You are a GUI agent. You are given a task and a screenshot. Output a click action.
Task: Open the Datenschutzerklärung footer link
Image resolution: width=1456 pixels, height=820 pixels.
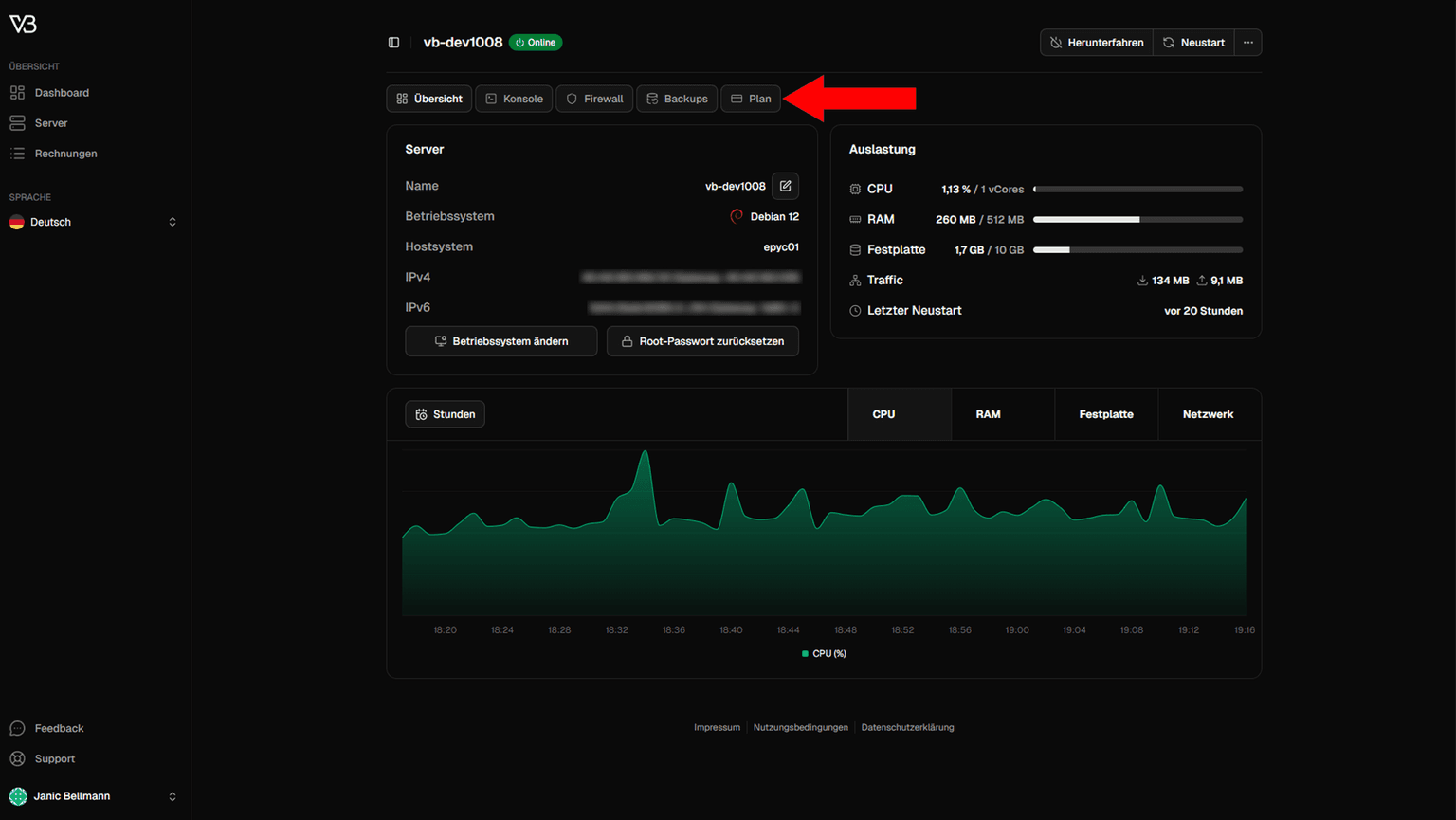click(907, 727)
